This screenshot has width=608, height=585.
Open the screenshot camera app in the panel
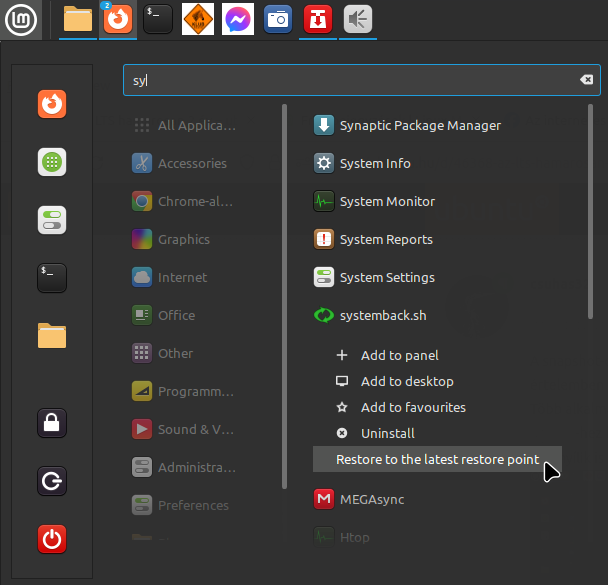(278, 19)
